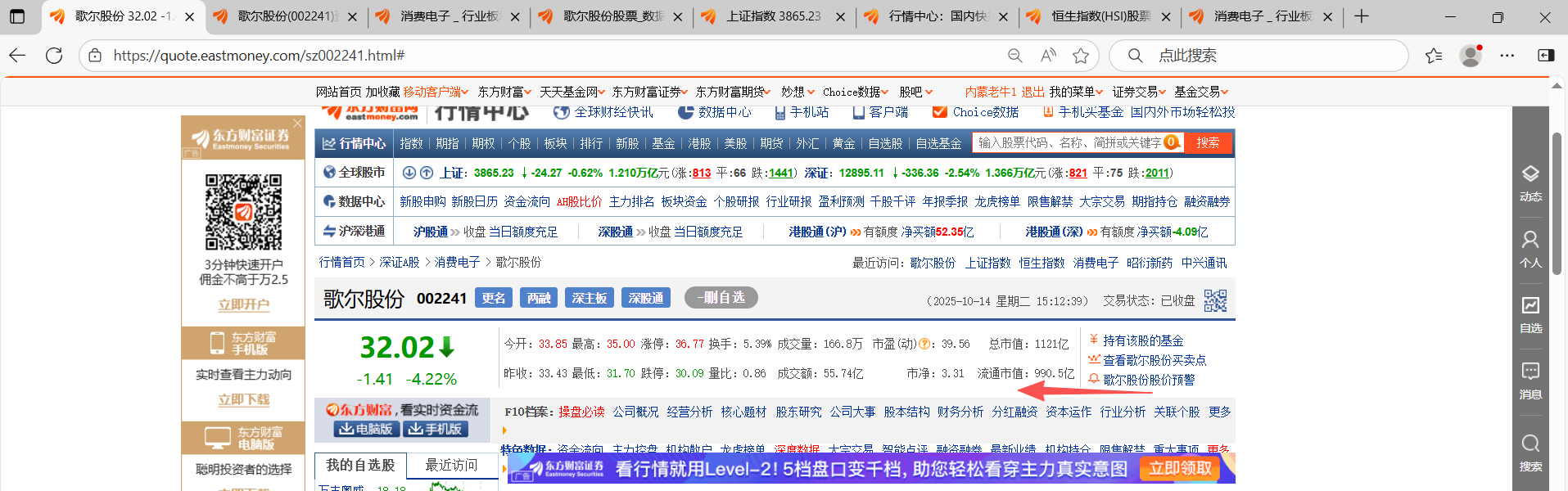1568x491 pixels.
Task: Open a new browser tab
Action: coord(1361,16)
